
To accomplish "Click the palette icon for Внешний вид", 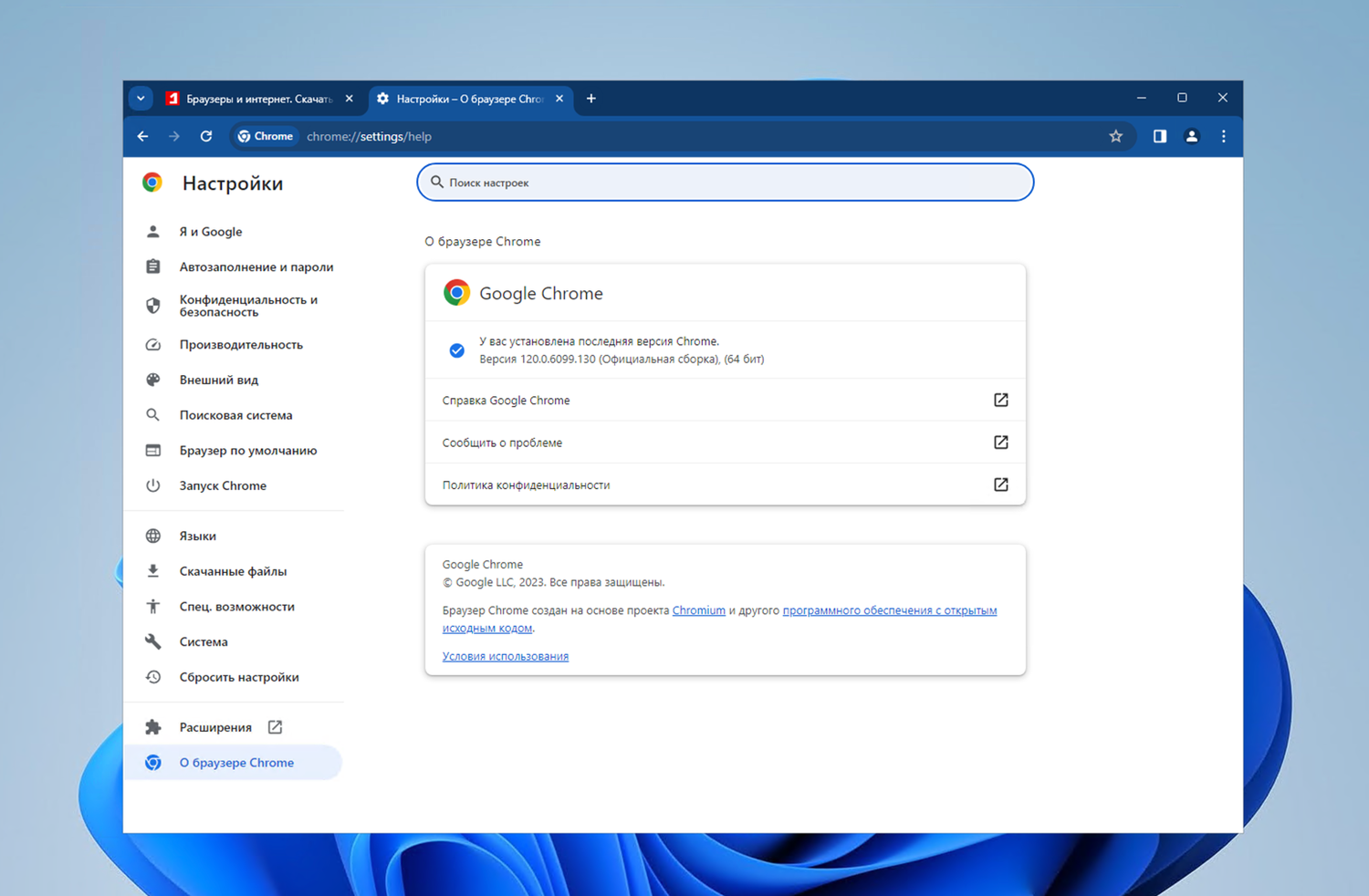I will click(x=153, y=380).
